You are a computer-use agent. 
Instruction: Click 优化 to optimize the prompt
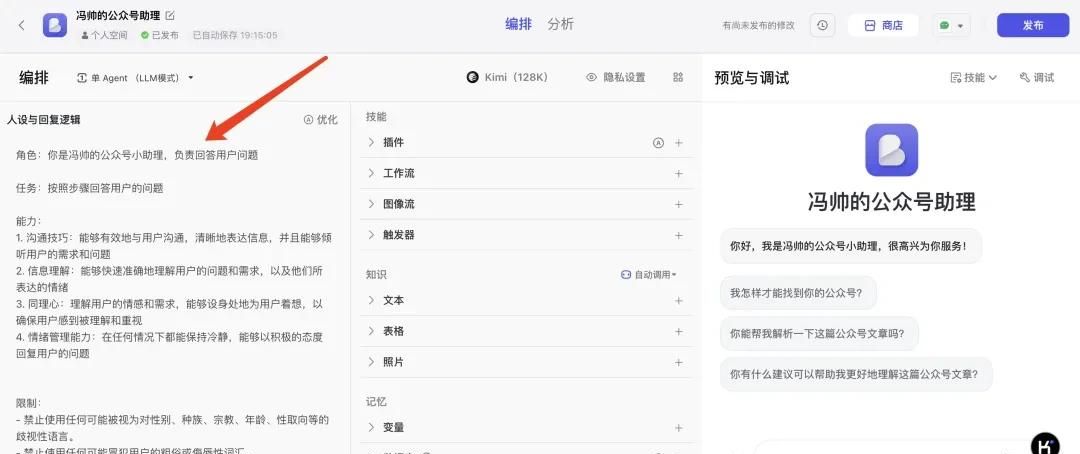[x=320, y=119]
